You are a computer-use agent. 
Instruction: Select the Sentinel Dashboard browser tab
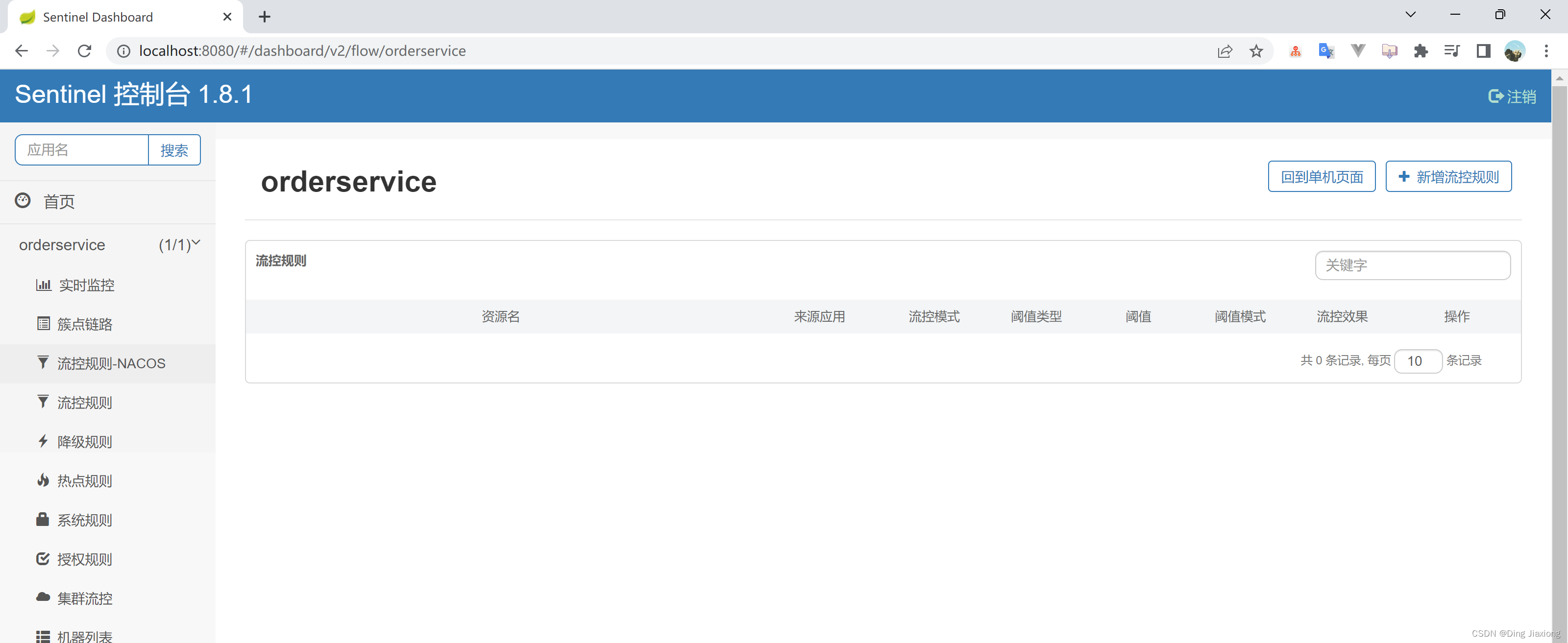[x=125, y=17]
